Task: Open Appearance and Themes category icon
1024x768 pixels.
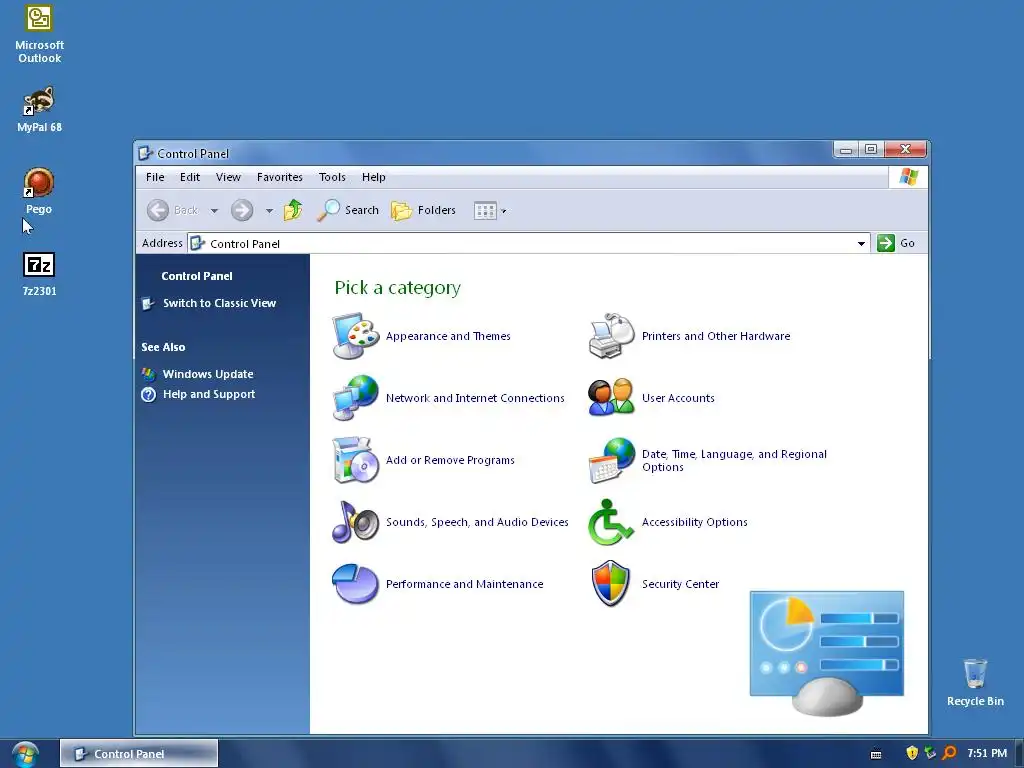Action: (355, 336)
